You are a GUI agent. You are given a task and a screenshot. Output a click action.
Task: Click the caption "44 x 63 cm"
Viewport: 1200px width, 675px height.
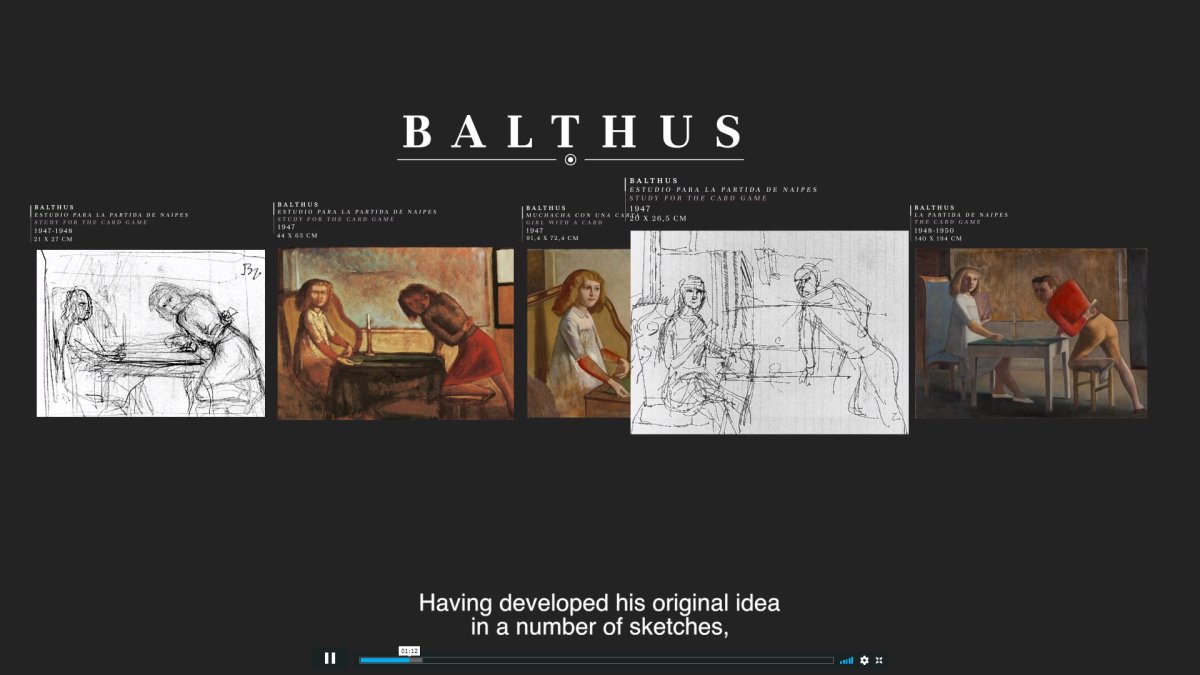[x=297, y=236]
